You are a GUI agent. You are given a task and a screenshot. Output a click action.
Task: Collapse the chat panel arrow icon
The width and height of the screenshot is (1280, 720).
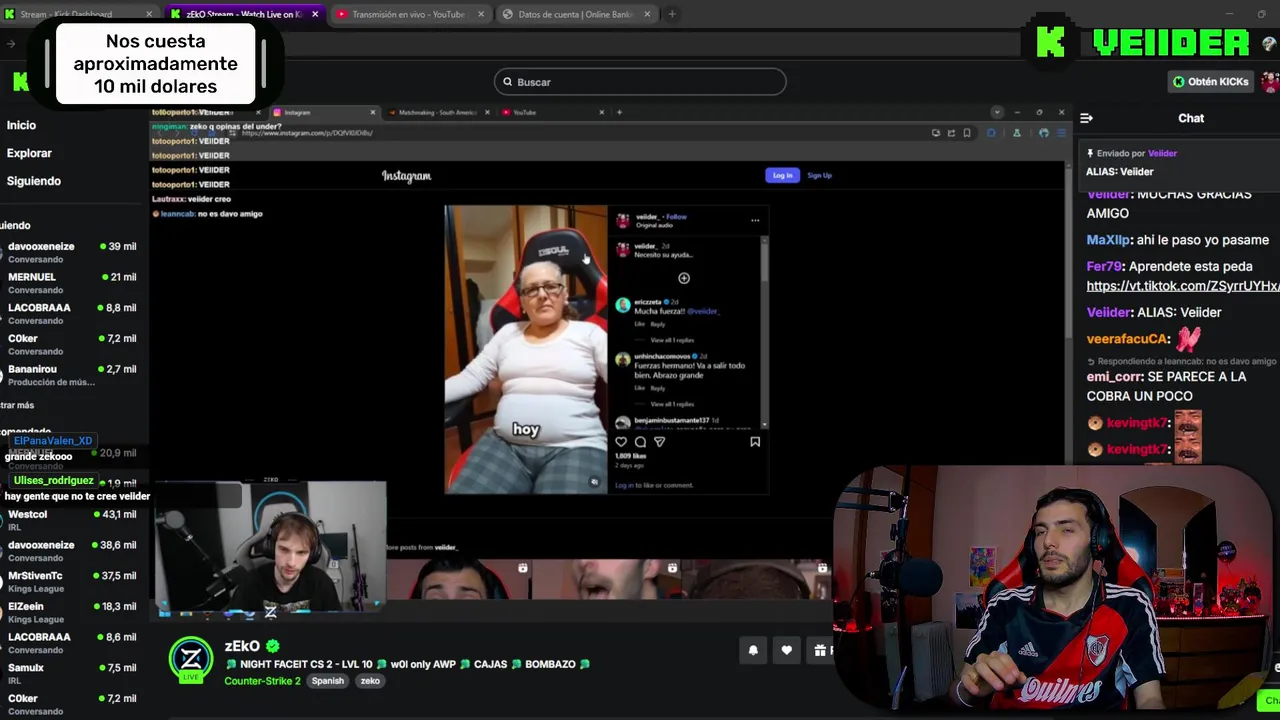click(x=1086, y=118)
